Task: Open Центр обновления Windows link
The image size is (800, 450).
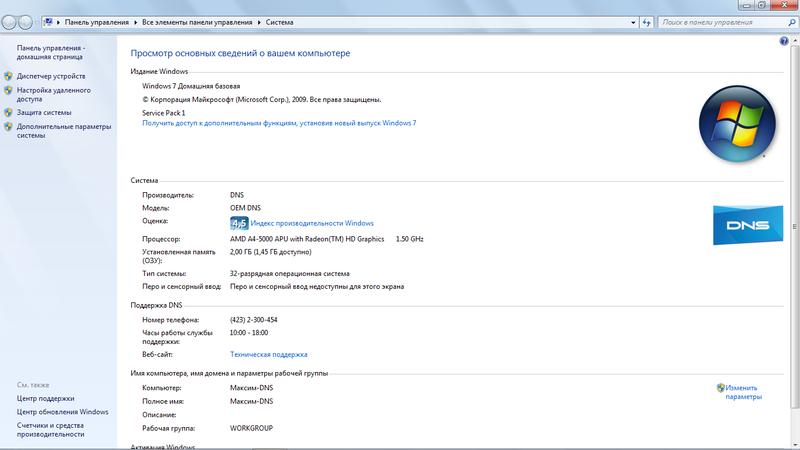Action: point(62,412)
